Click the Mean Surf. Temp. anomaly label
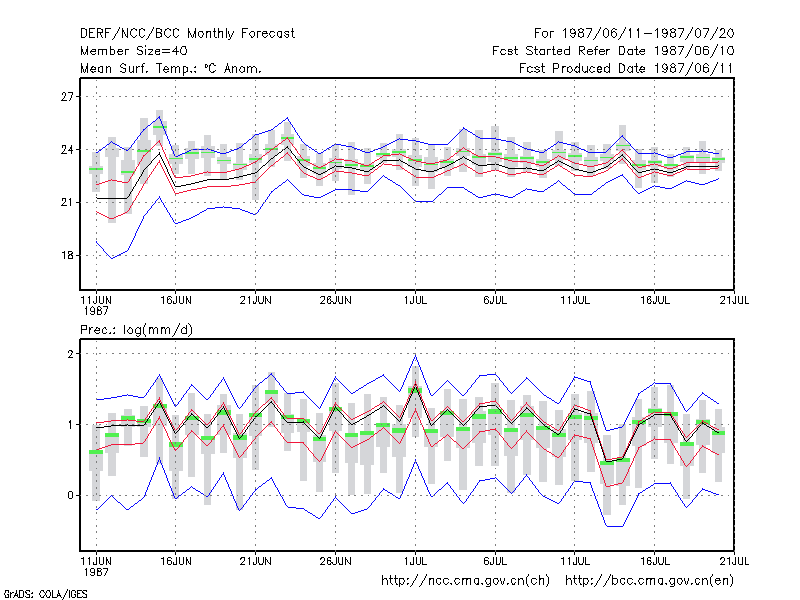The height and width of the screenshot is (600, 800). [171, 68]
